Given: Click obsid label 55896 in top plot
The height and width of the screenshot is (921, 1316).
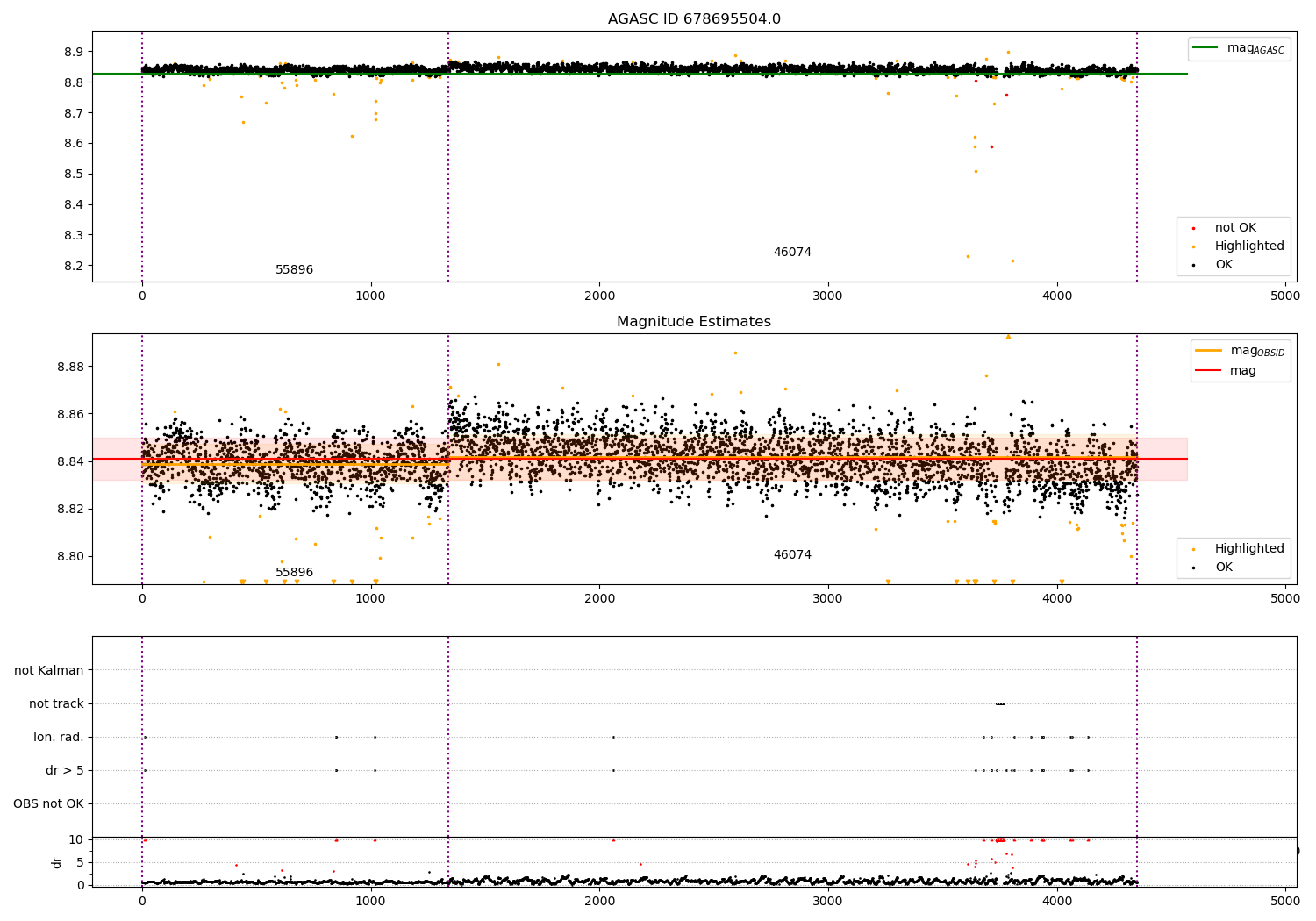Looking at the screenshot, I should click(294, 270).
